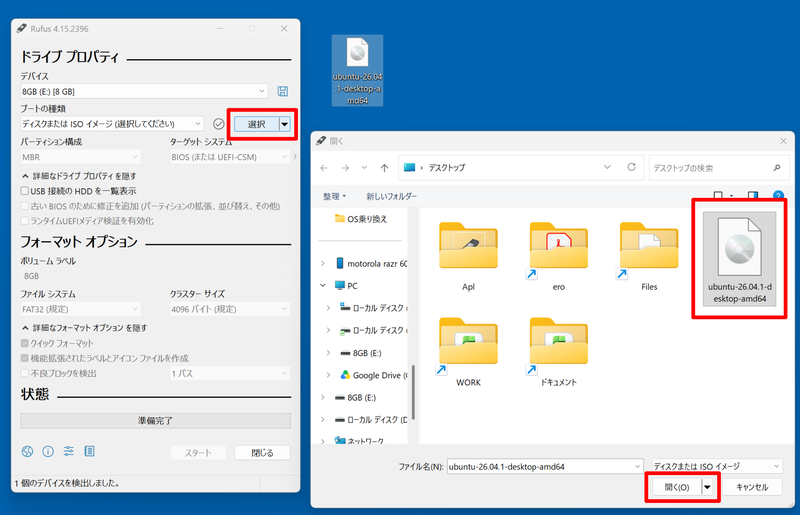Image resolution: width=800 pixels, height=515 pixels.
Task: Select the Apl folder
Action: (x=468, y=257)
